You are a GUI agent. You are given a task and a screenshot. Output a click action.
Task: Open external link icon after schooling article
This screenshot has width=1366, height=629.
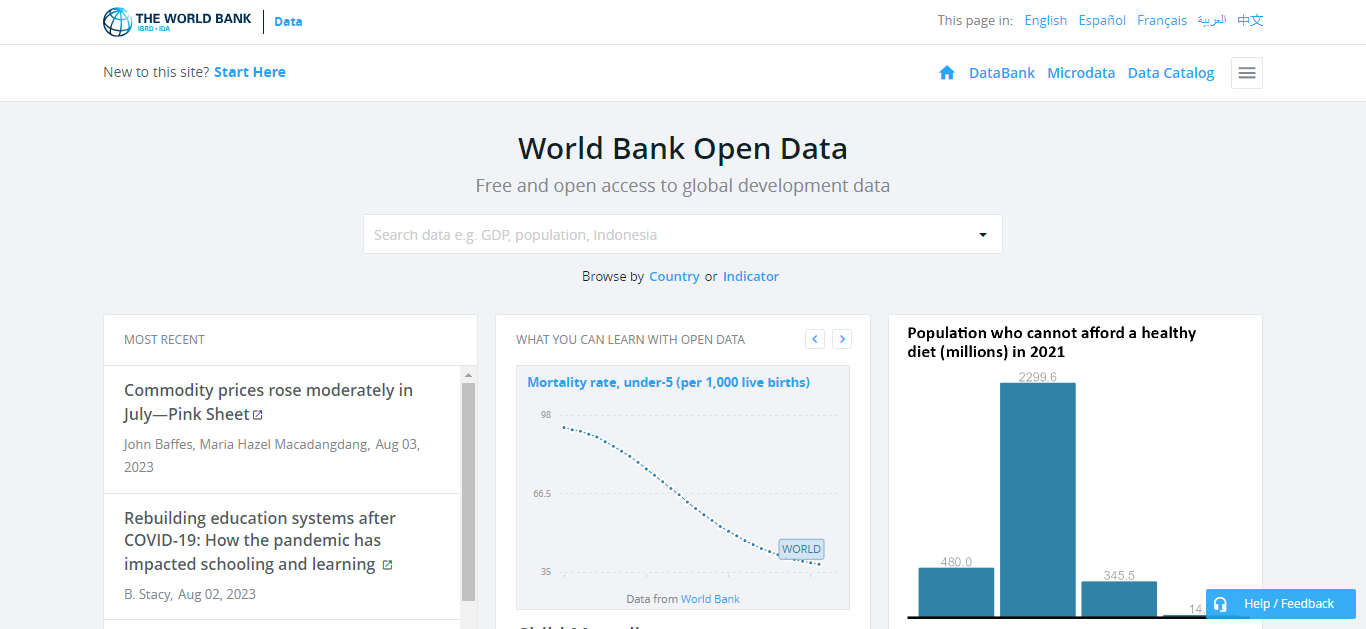(x=387, y=565)
